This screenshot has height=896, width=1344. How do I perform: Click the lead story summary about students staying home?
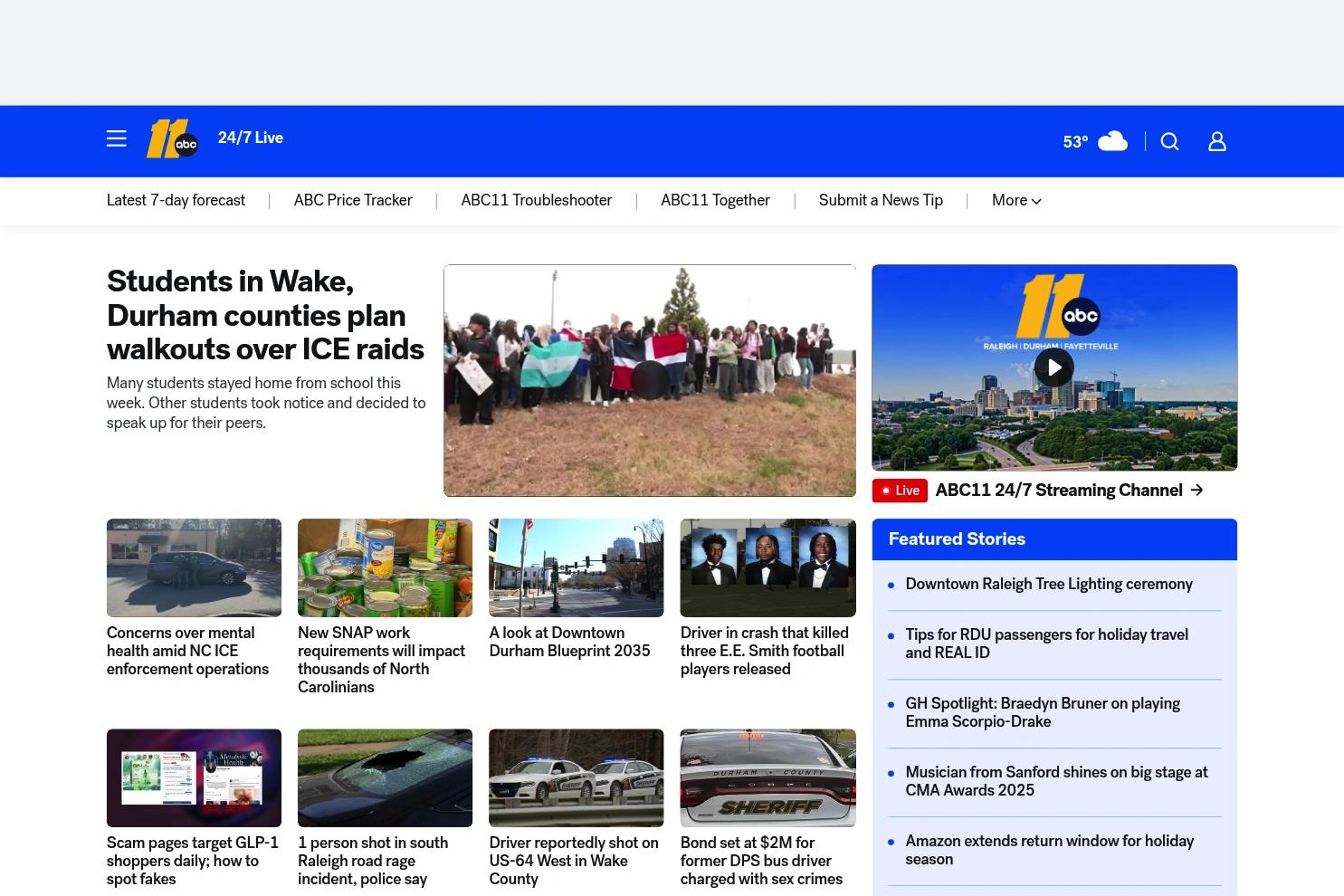point(266,403)
